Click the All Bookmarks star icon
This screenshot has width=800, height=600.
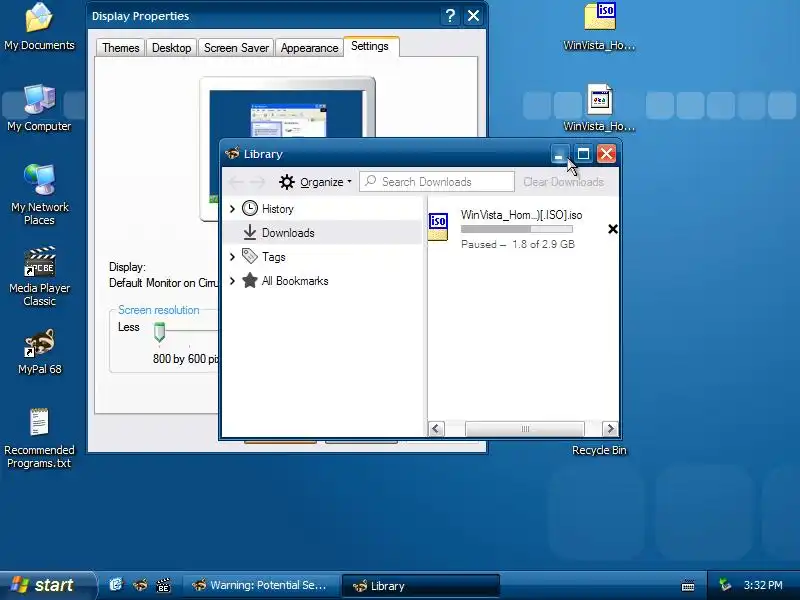tap(249, 280)
